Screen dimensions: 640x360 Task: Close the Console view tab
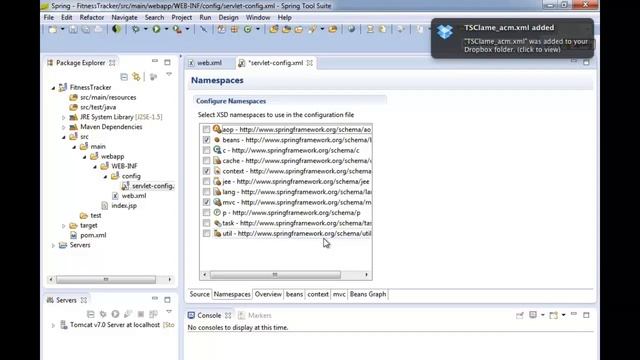(x=228, y=315)
